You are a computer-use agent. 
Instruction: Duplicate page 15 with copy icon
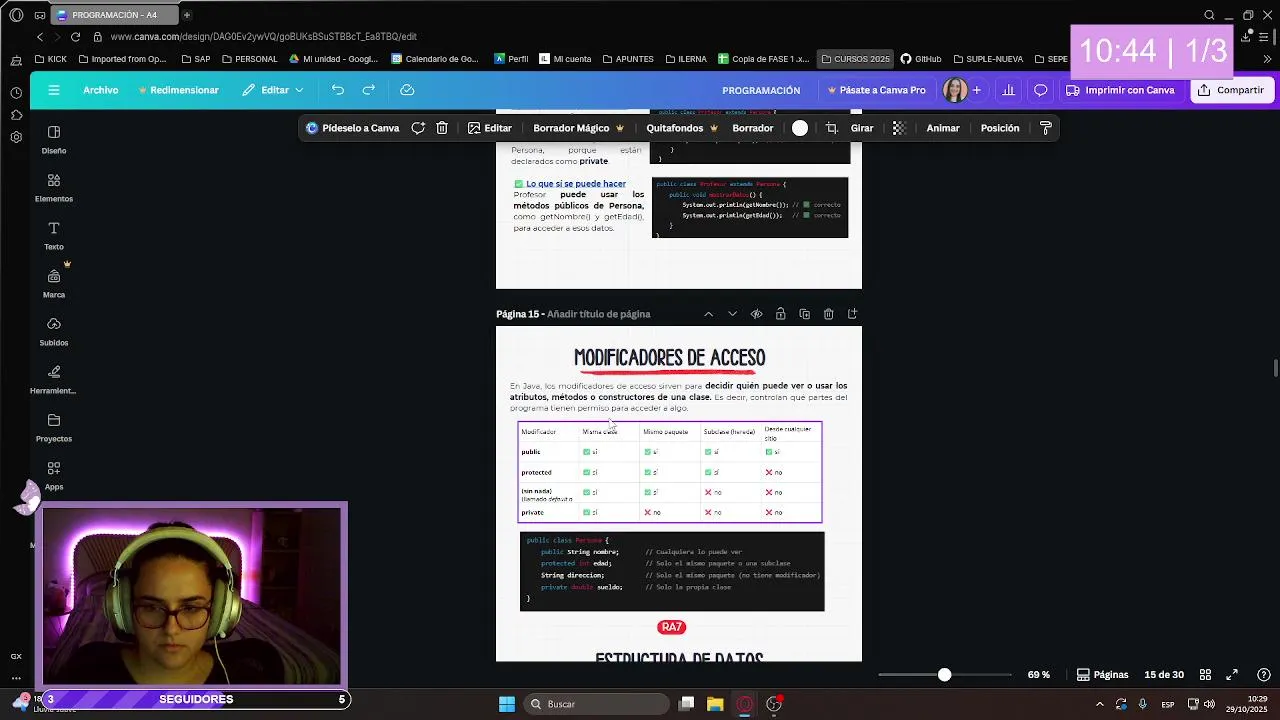pos(804,314)
